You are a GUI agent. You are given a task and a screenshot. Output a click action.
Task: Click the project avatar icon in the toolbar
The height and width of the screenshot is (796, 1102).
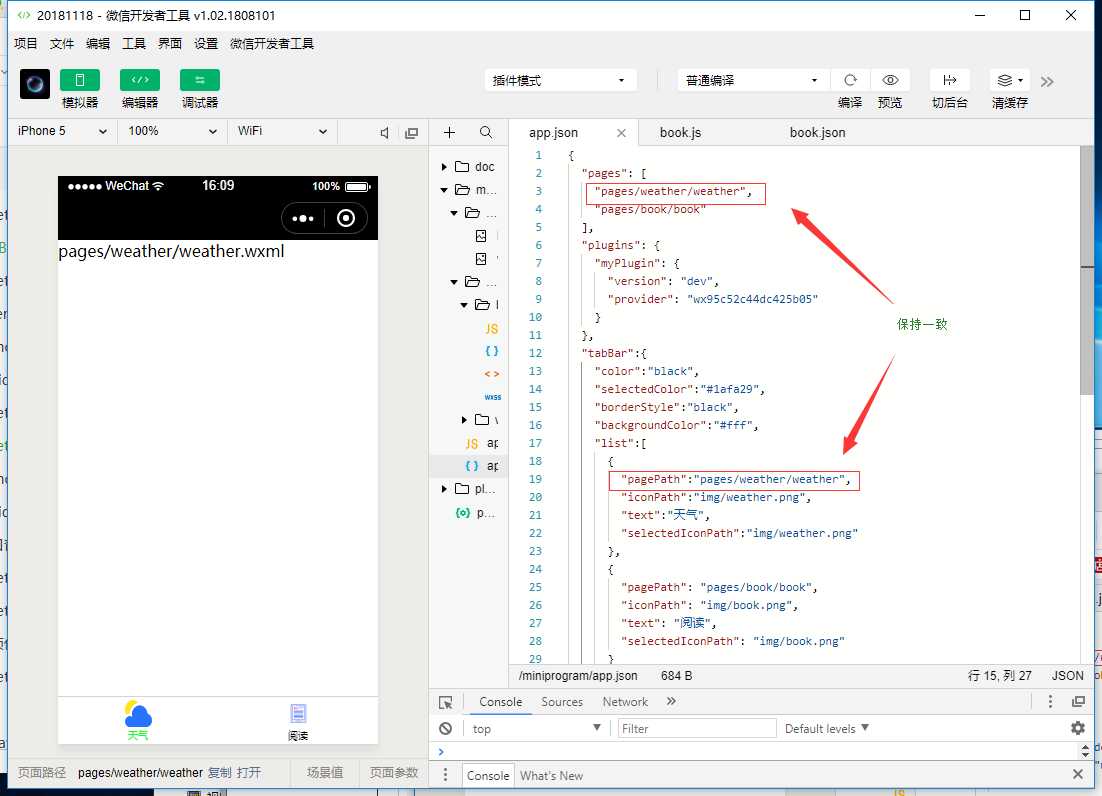(x=34, y=84)
